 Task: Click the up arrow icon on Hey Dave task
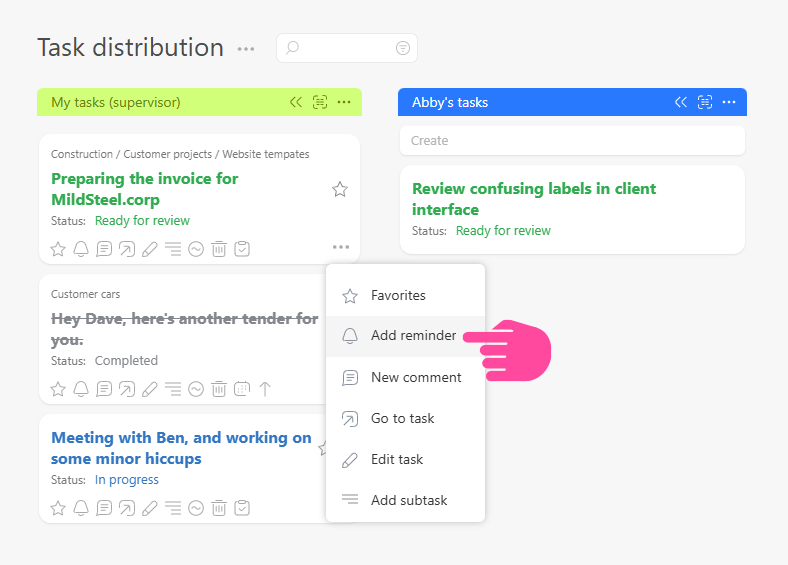click(x=265, y=389)
